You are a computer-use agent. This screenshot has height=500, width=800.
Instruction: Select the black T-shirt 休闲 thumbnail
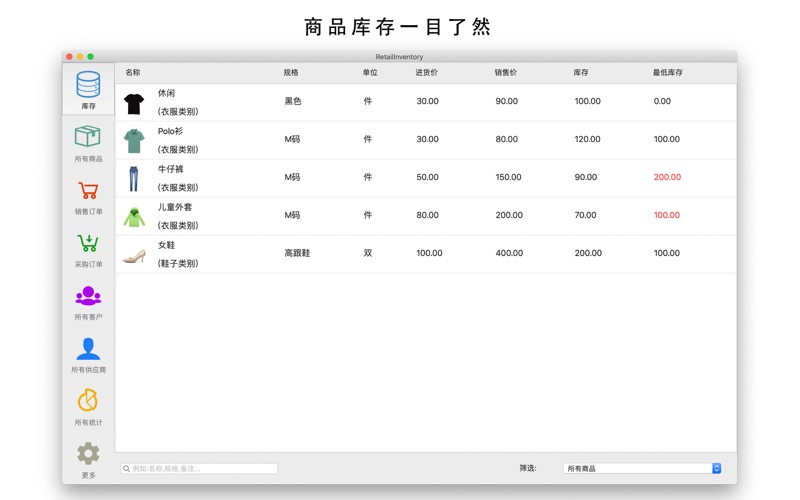click(x=134, y=102)
